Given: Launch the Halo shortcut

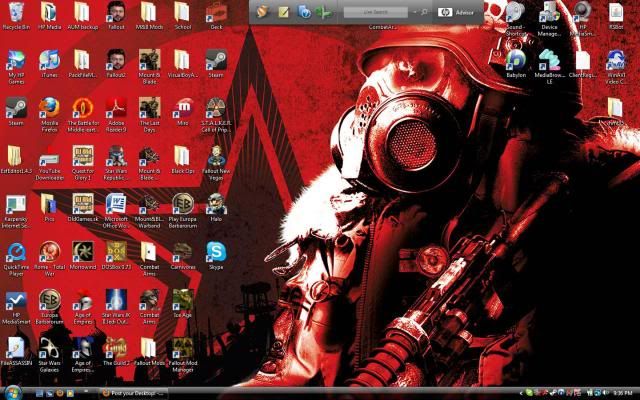Looking at the screenshot, I should click(x=216, y=207).
